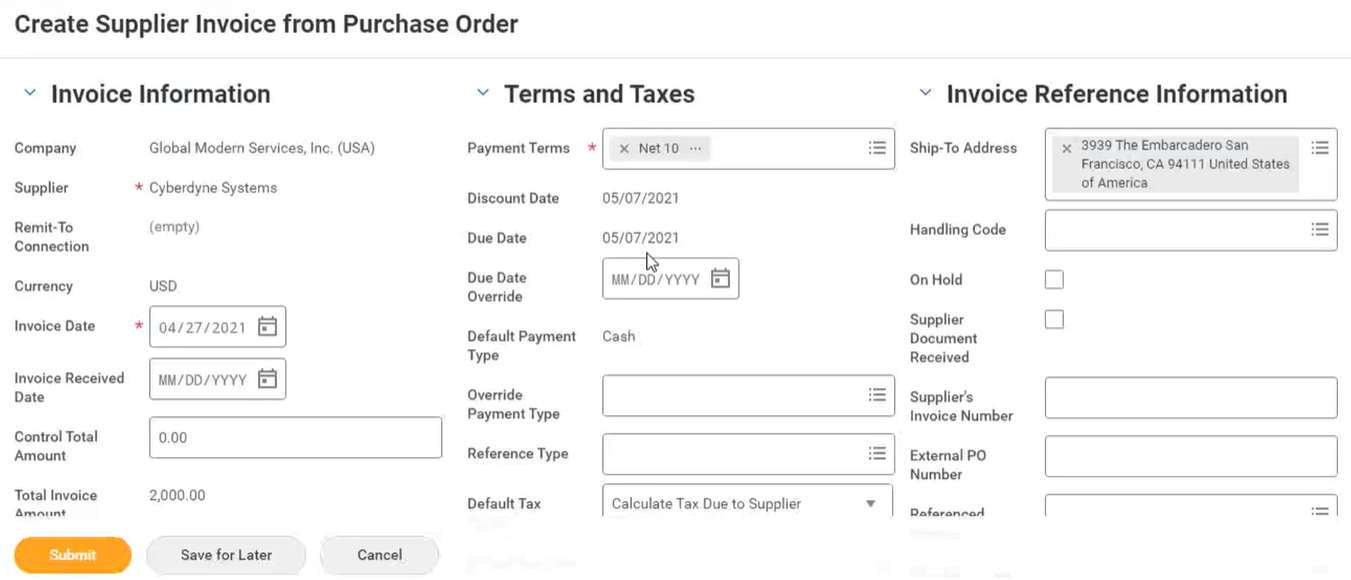The image size is (1351, 580).
Task: Remove the selected Ship-To Address
Action: pyautogui.click(x=1066, y=148)
